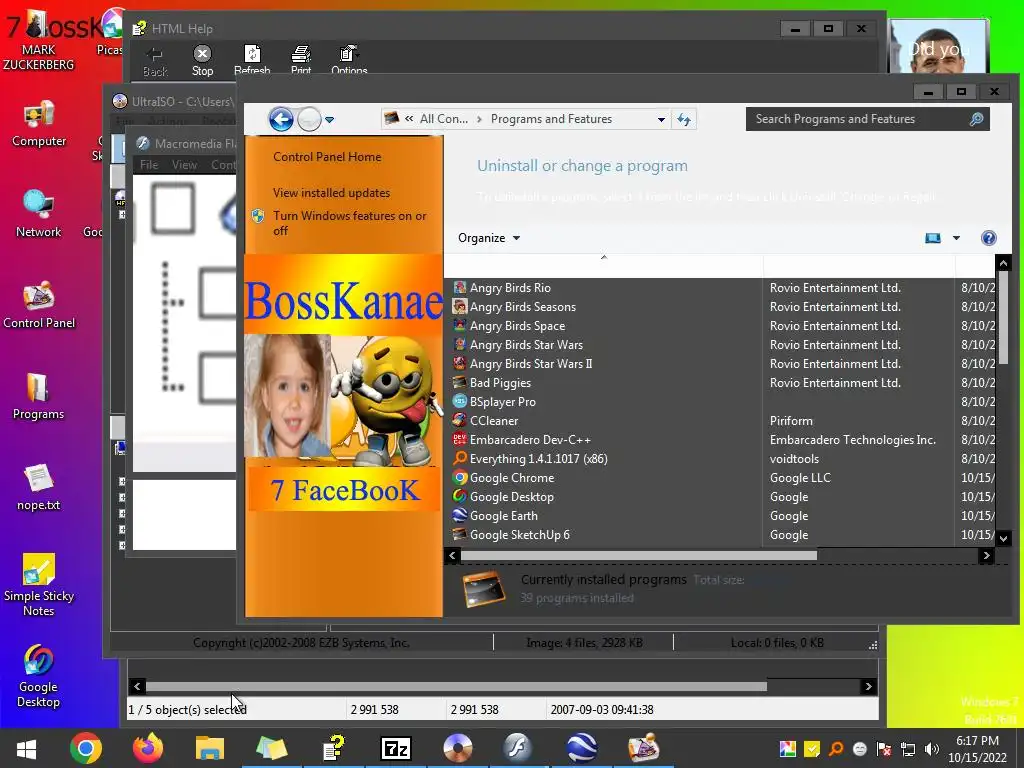Open File Explorer from the taskbar

(x=210, y=748)
